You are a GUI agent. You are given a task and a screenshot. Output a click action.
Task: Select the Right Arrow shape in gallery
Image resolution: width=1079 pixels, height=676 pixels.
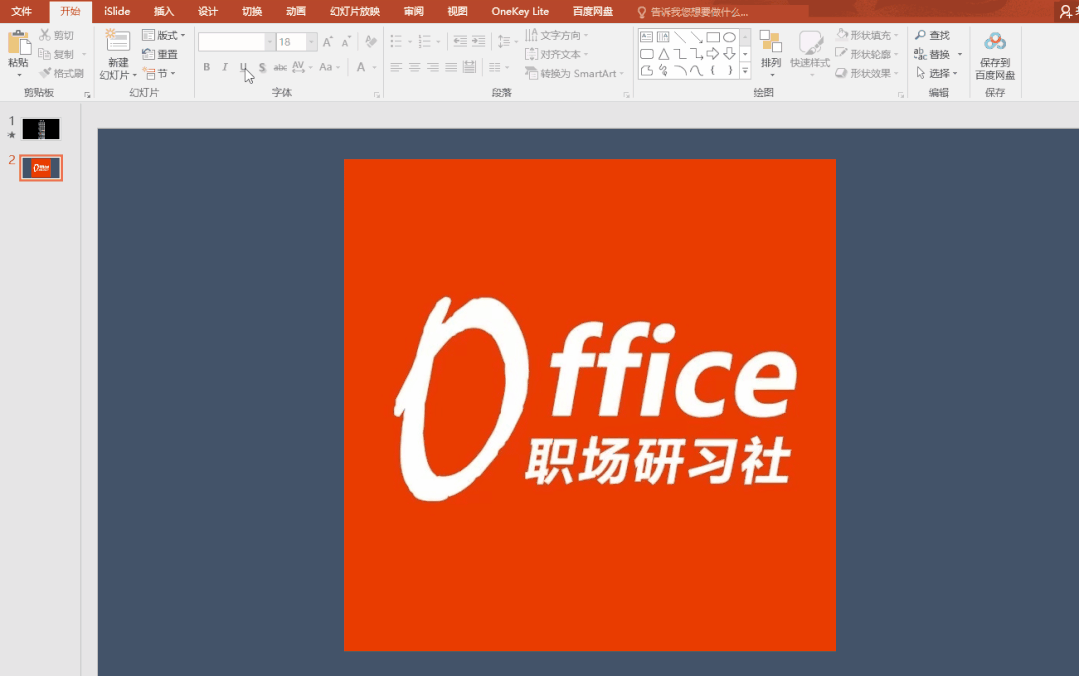(713, 54)
